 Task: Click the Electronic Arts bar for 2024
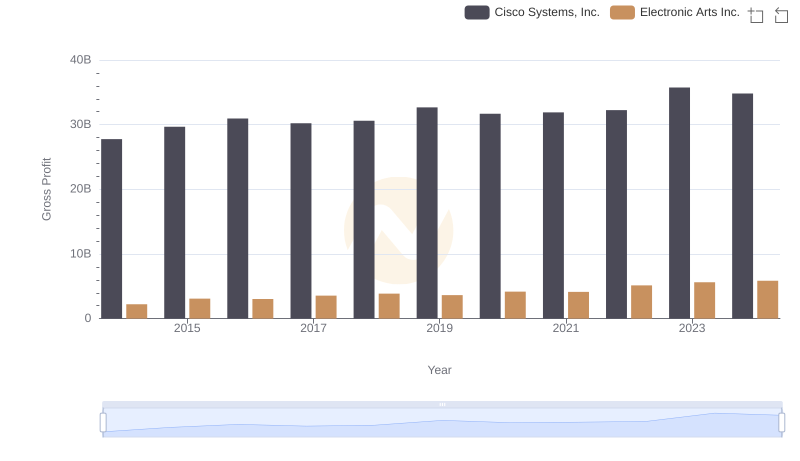click(x=768, y=300)
